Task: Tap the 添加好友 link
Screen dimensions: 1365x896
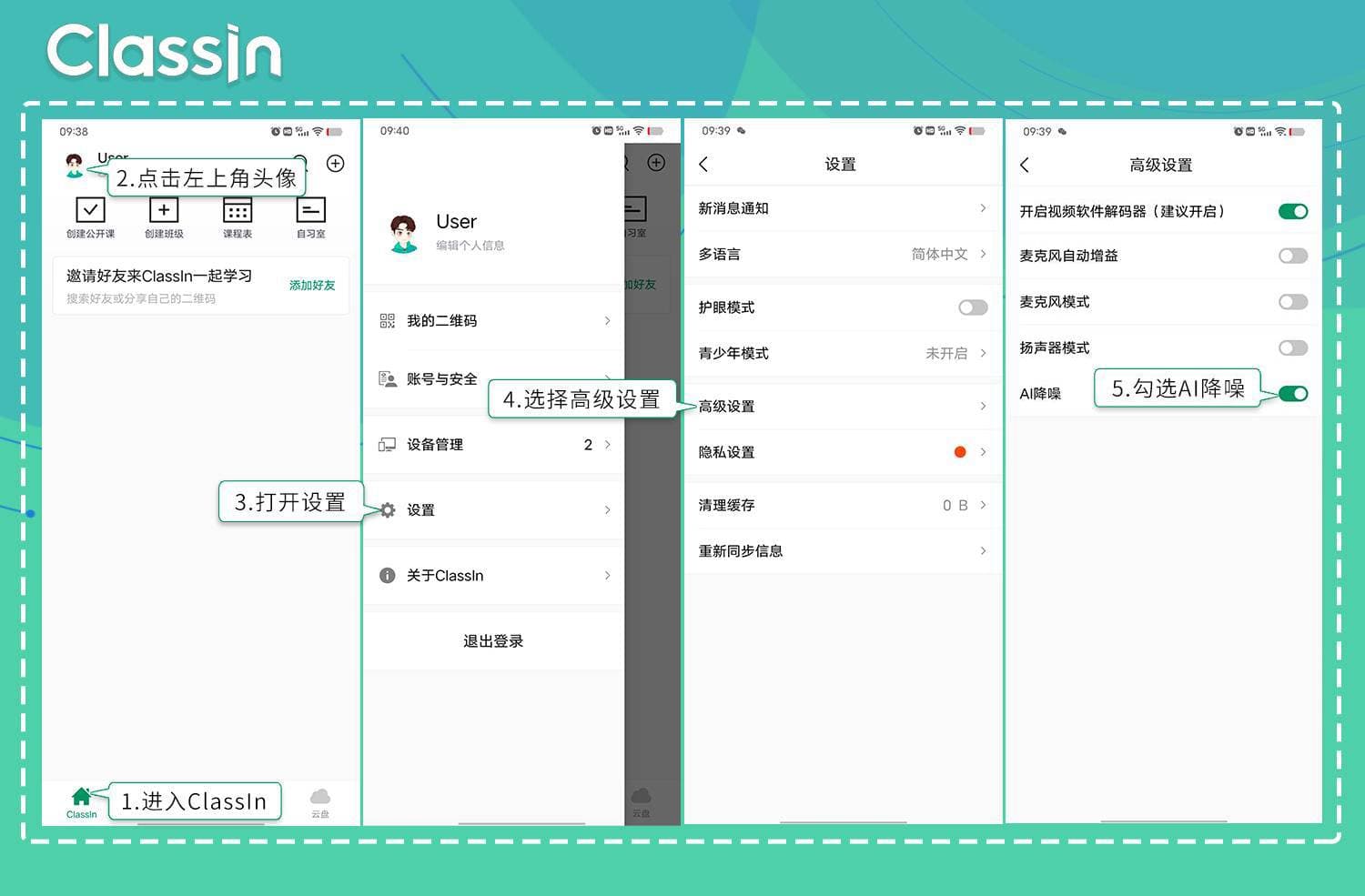Action: coord(312,285)
